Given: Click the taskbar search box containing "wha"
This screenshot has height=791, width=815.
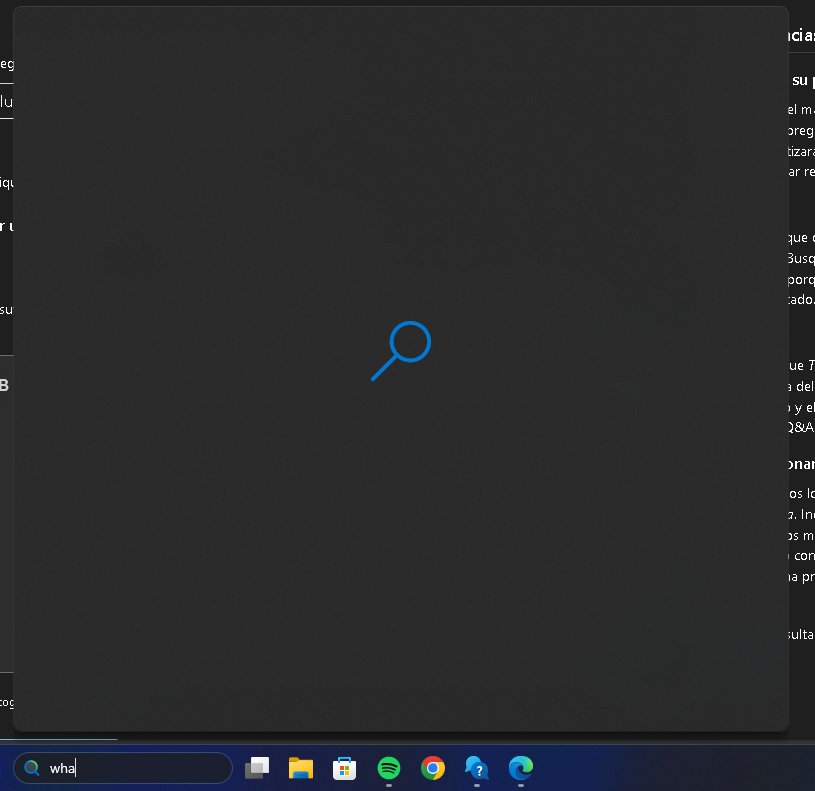Looking at the screenshot, I should point(123,768).
